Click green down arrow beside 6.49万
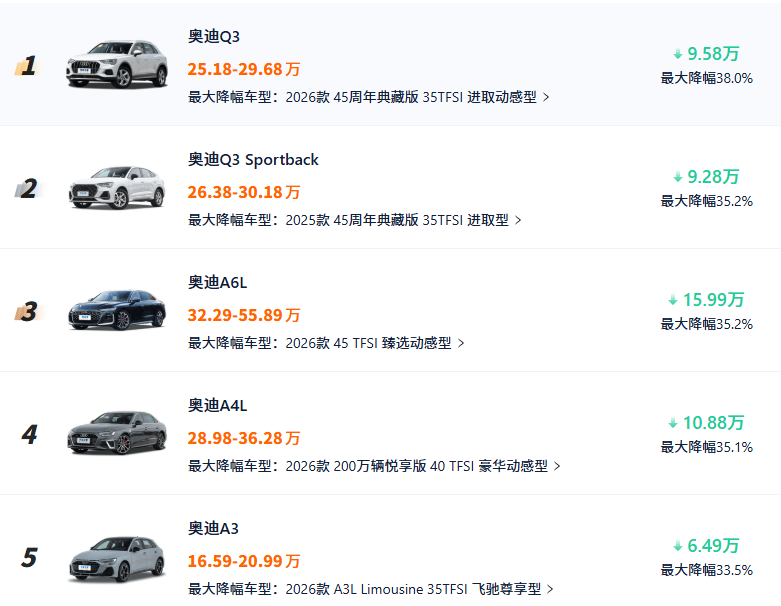This screenshot has height=606, width=781. pos(677,546)
